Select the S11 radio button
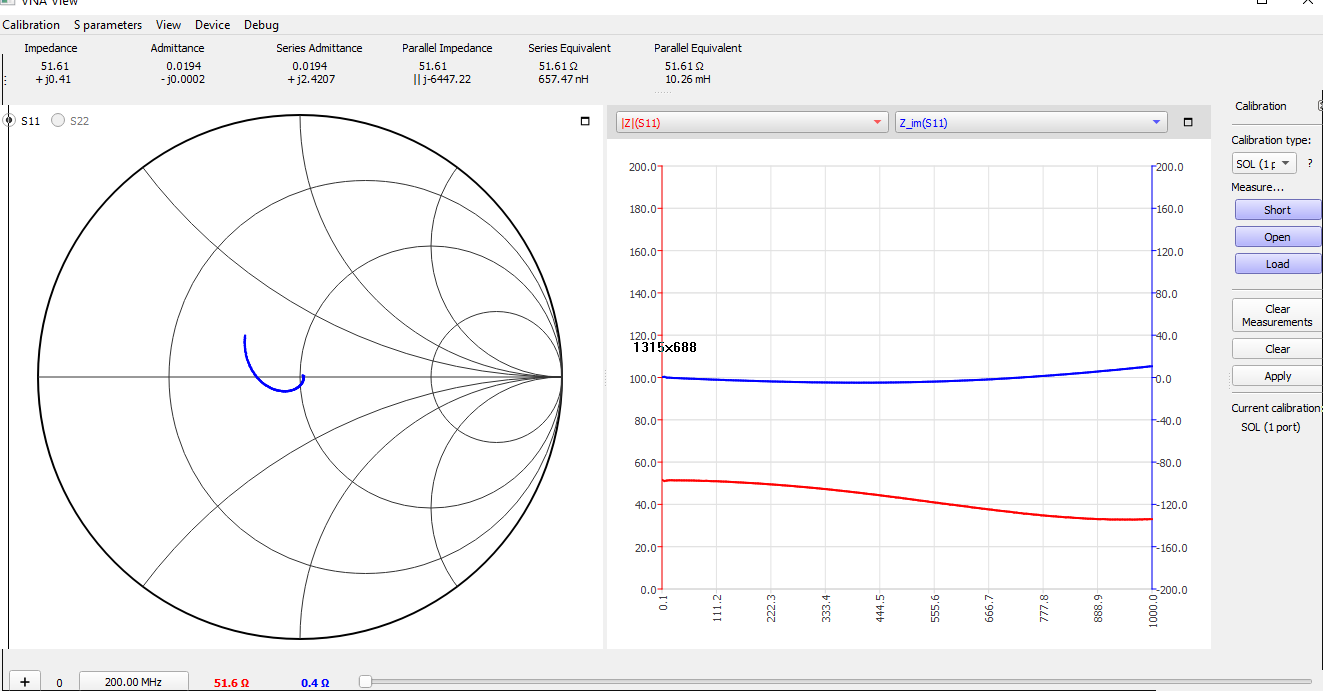 [x=10, y=121]
